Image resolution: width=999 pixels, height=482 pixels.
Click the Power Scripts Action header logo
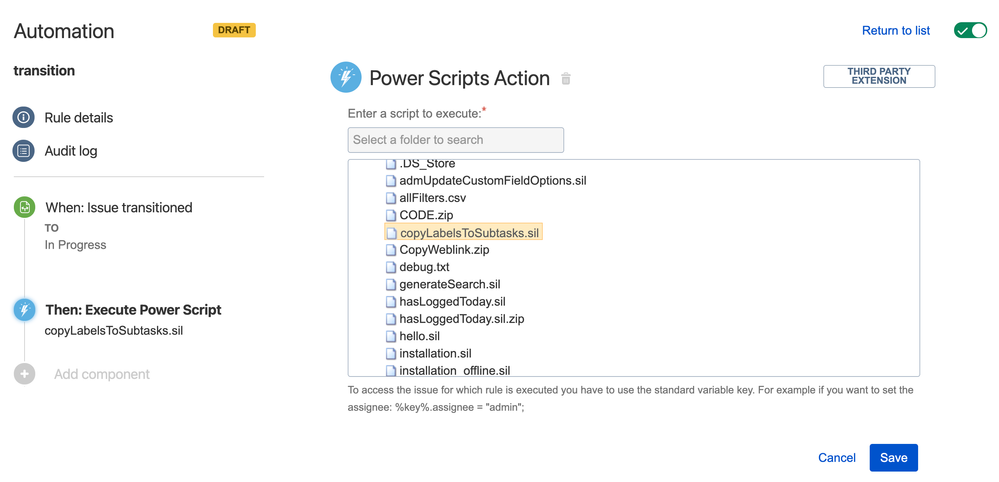[346, 78]
